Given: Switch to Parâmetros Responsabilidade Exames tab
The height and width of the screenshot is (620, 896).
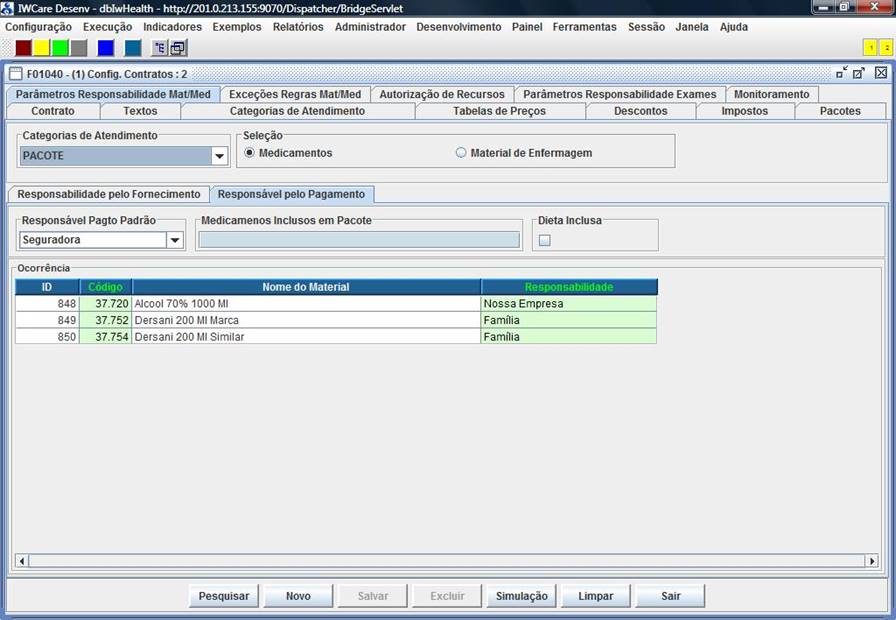Looking at the screenshot, I should [x=619, y=94].
